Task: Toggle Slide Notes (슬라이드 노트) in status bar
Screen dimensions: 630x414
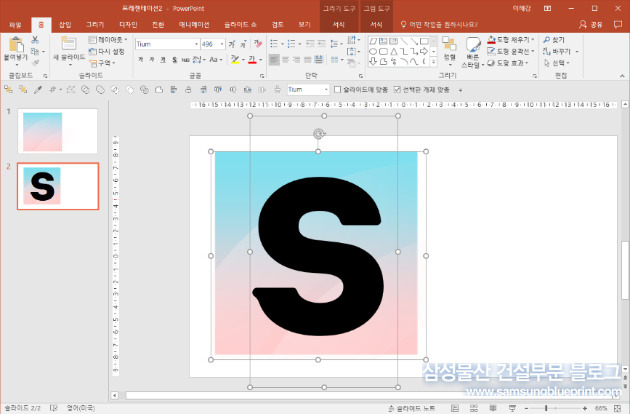Action: [x=412, y=408]
